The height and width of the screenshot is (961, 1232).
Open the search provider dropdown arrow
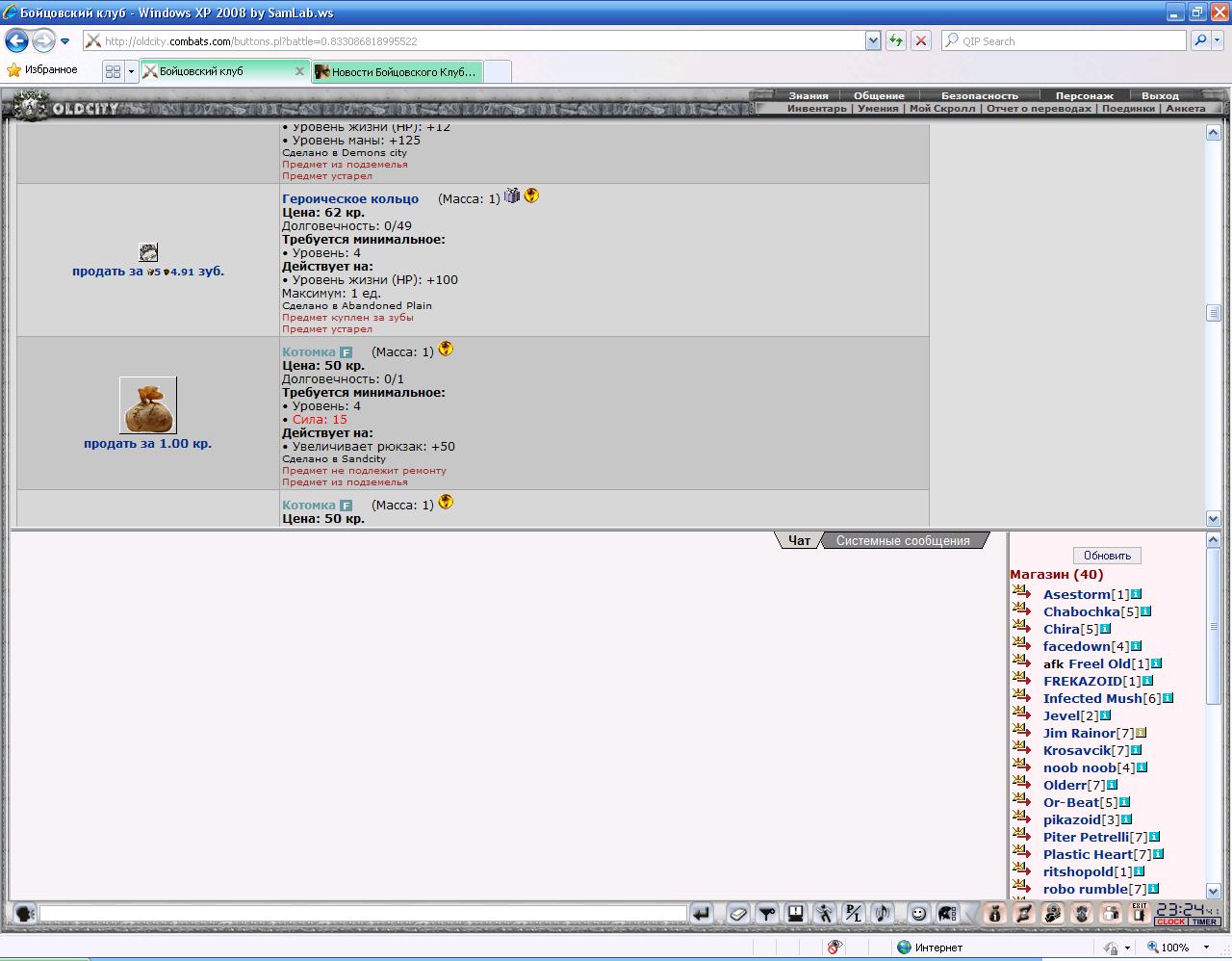tap(1217, 40)
